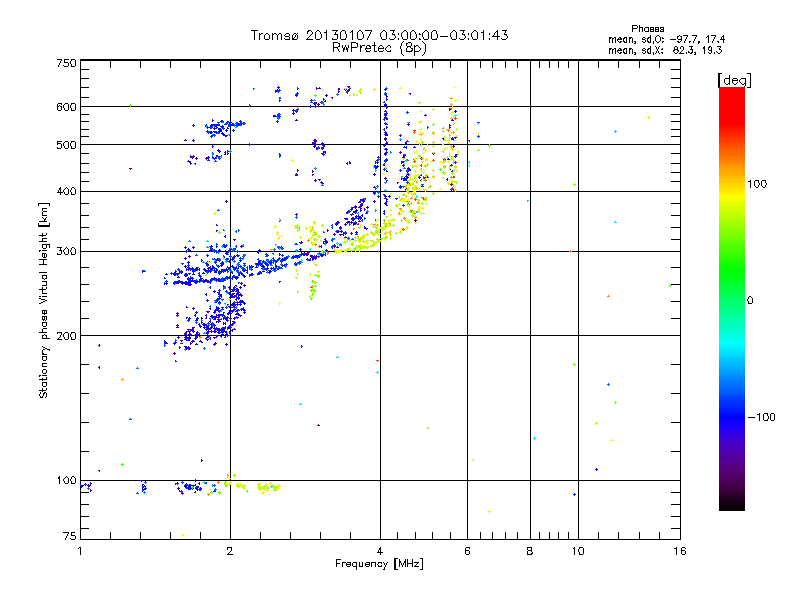Click x-axis tick label "8"
The height and width of the screenshot is (600, 800).
[530, 551]
